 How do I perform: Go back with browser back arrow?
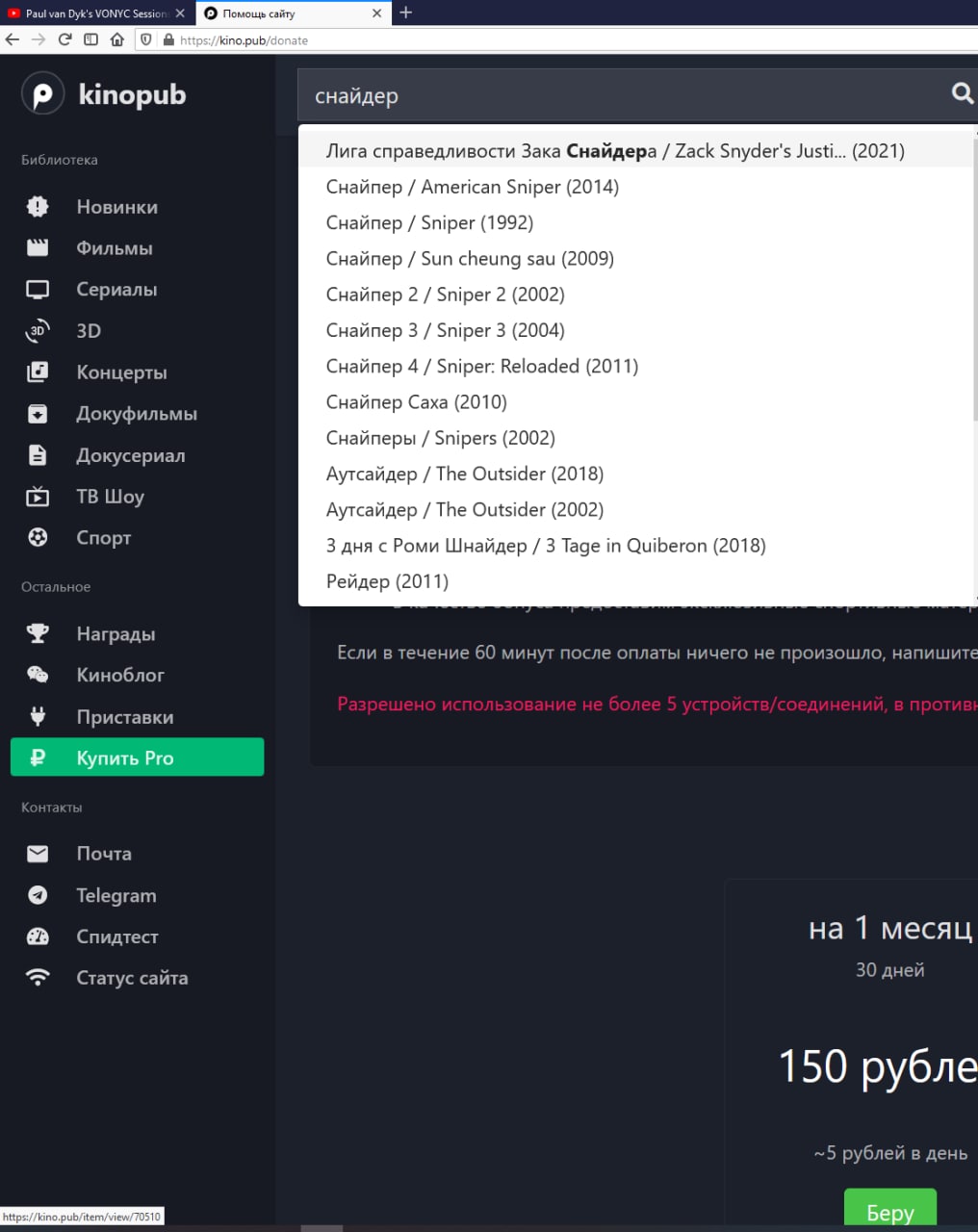pos(13,39)
